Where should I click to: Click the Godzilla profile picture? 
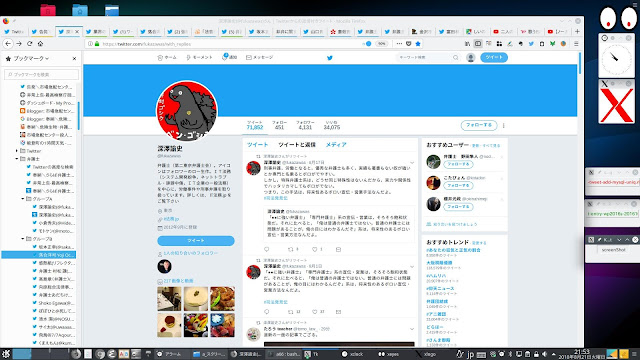187,111
